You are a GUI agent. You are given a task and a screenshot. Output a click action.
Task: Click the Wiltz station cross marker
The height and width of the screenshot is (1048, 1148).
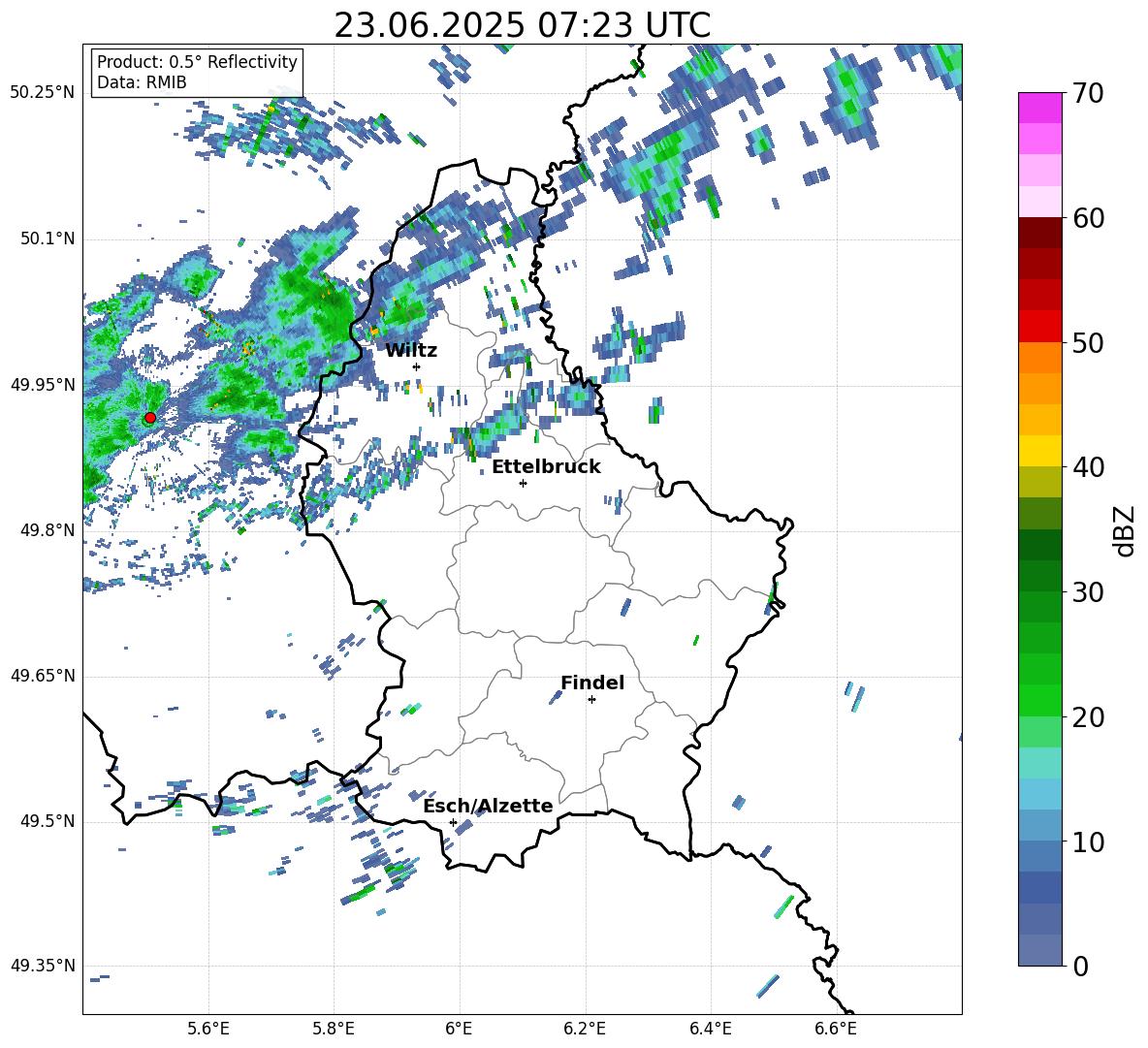click(417, 366)
